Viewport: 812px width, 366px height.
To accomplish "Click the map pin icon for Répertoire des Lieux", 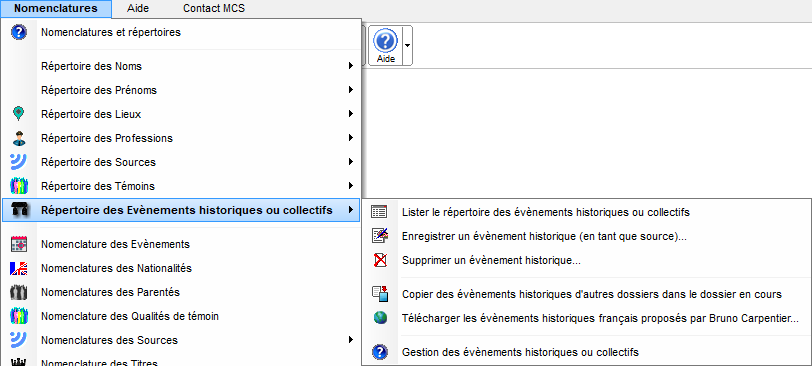I will coord(19,114).
